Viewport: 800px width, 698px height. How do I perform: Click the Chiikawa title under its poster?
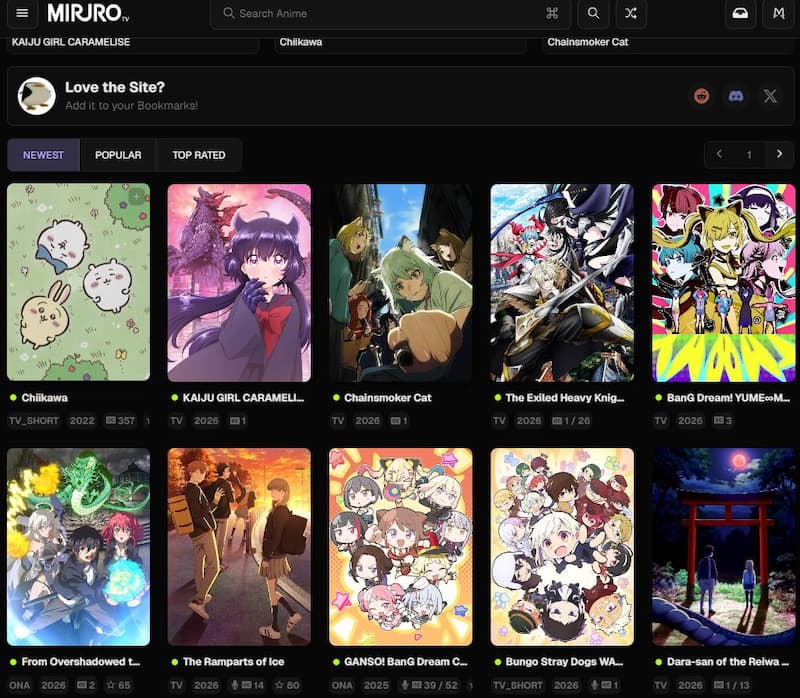(x=44, y=397)
